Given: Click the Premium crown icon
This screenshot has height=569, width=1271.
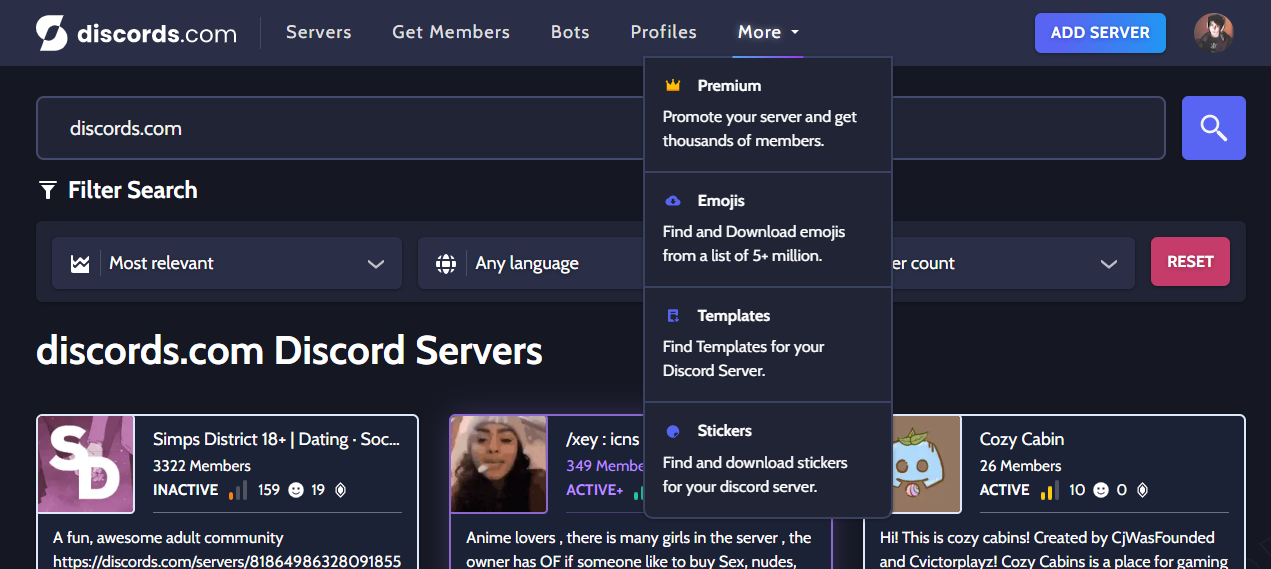Looking at the screenshot, I should [673, 86].
